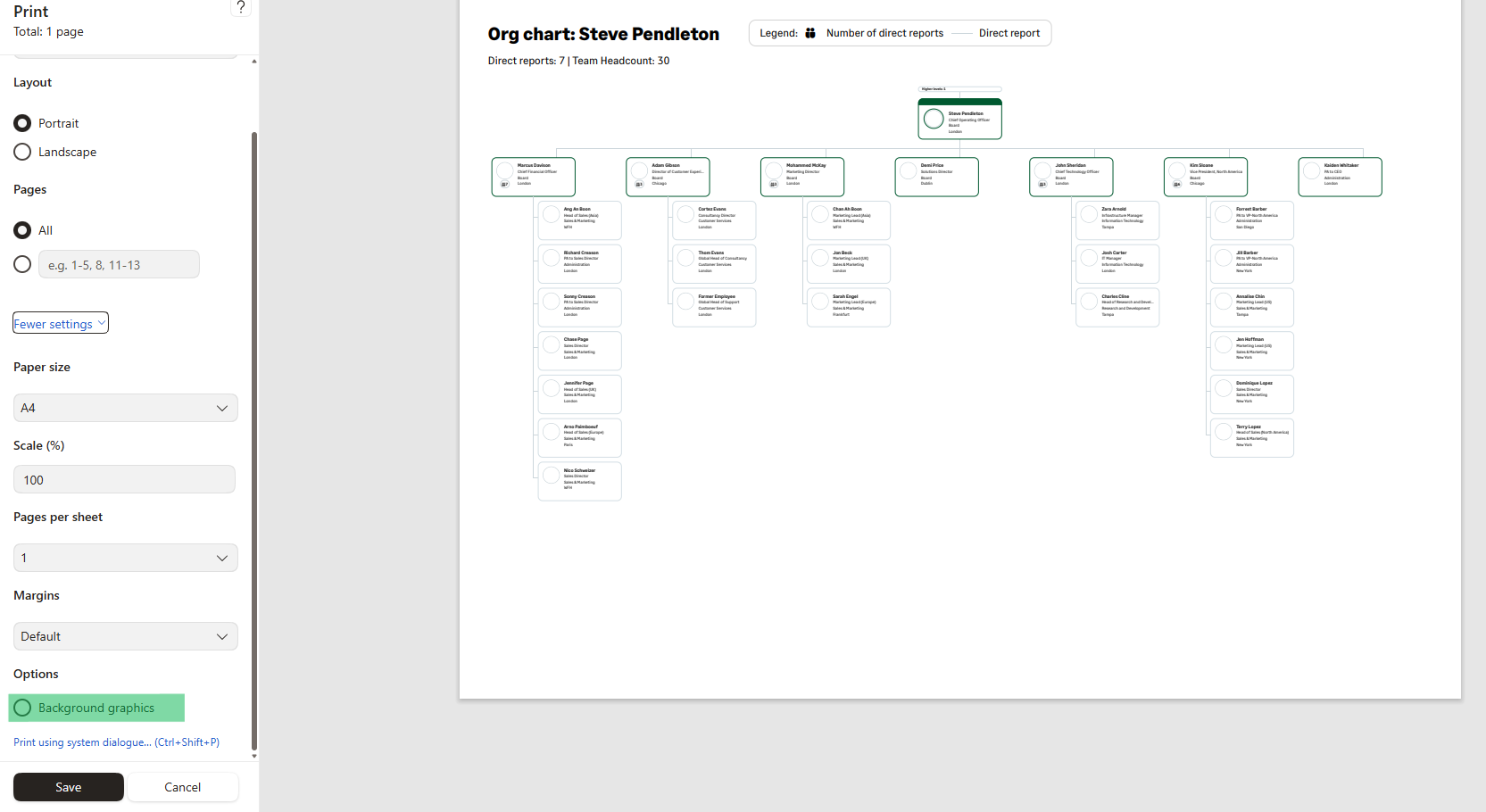The image size is (1486, 812).
Task: Click Zara Arnold's avatar circle
Action: click(x=1089, y=214)
